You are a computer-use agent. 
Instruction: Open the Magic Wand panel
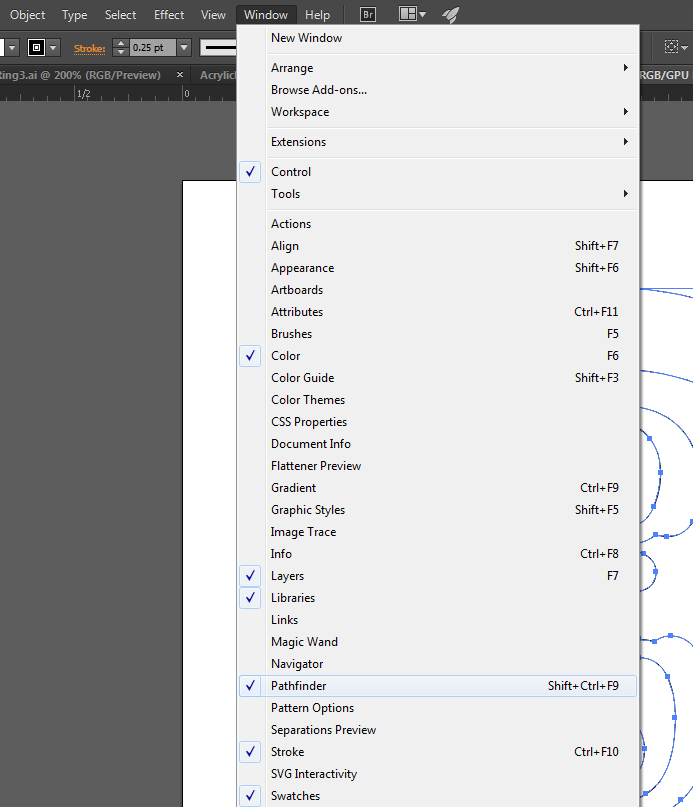pyautogui.click(x=438, y=642)
